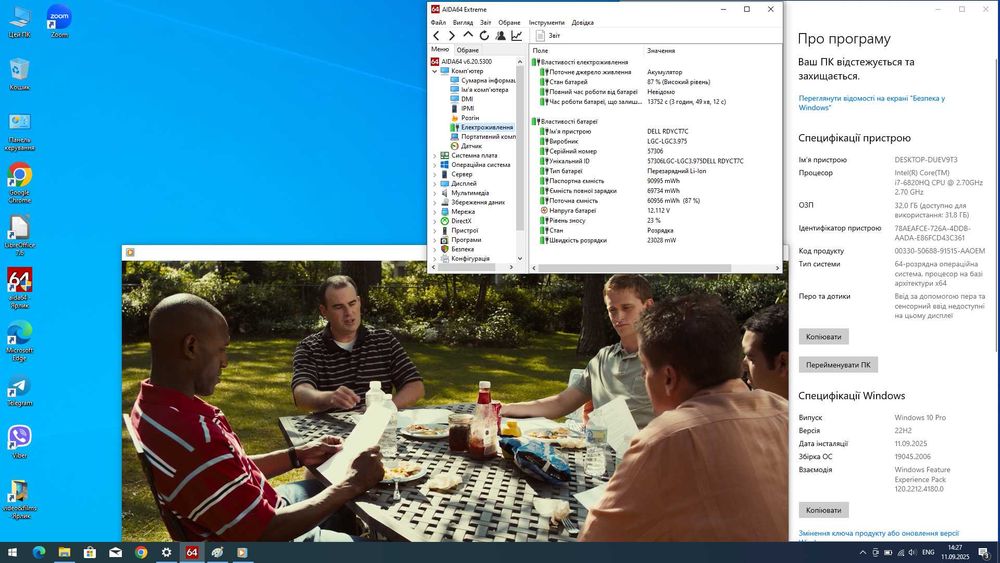Select Сумарна інформація in the tree
The width and height of the screenshot is (1000, 563).
pos(483,80)
